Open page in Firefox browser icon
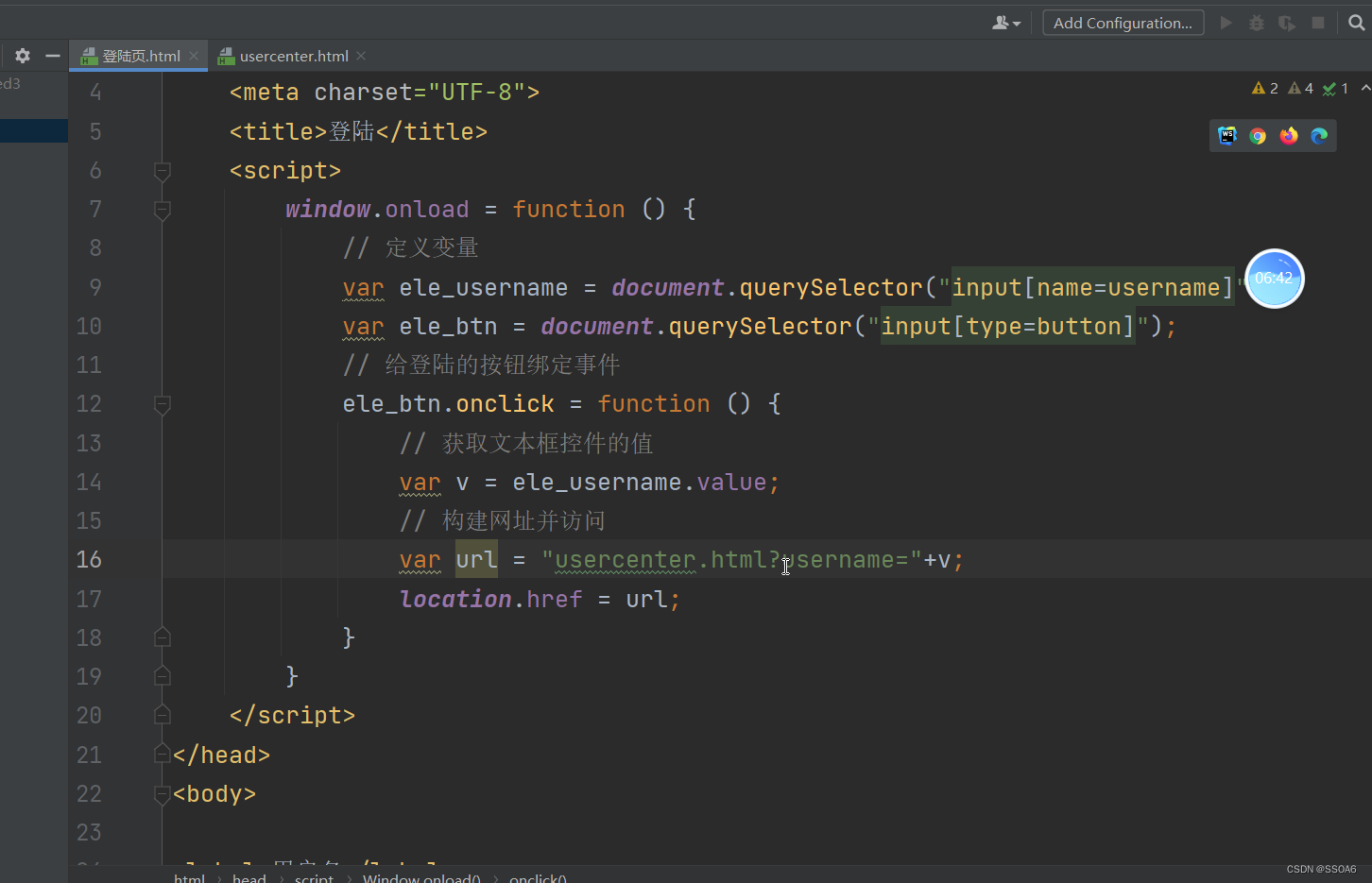Image resolution: width=1372 pixels, height=883 pixels. [1289, 136]
